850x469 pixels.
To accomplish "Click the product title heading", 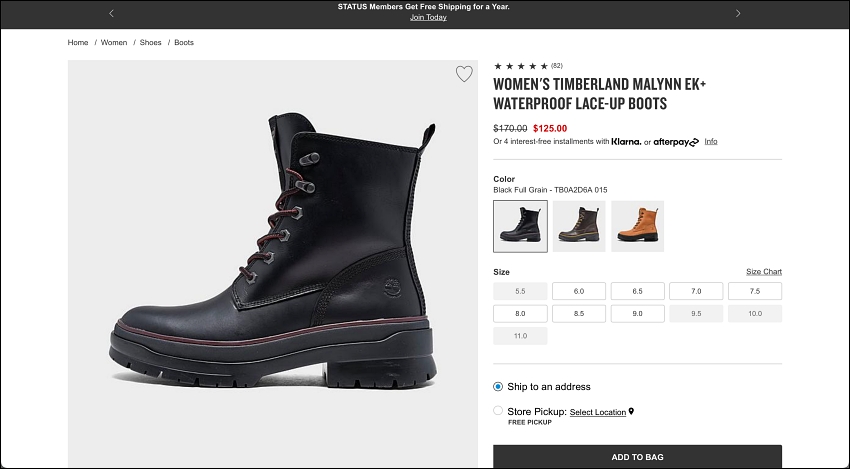I will (x=600, y=94).
